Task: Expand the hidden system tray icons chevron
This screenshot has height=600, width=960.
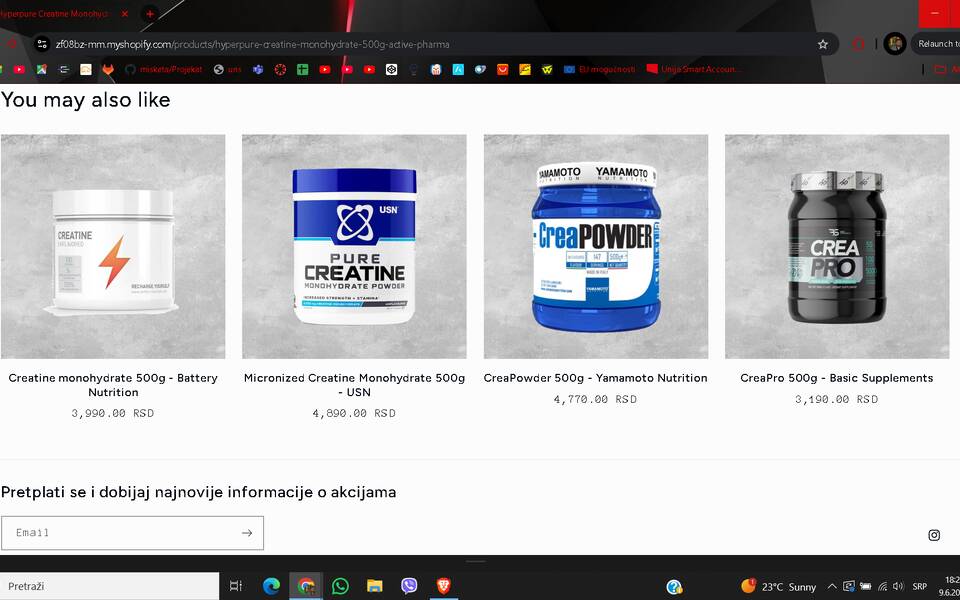Action: pos(831,587)
